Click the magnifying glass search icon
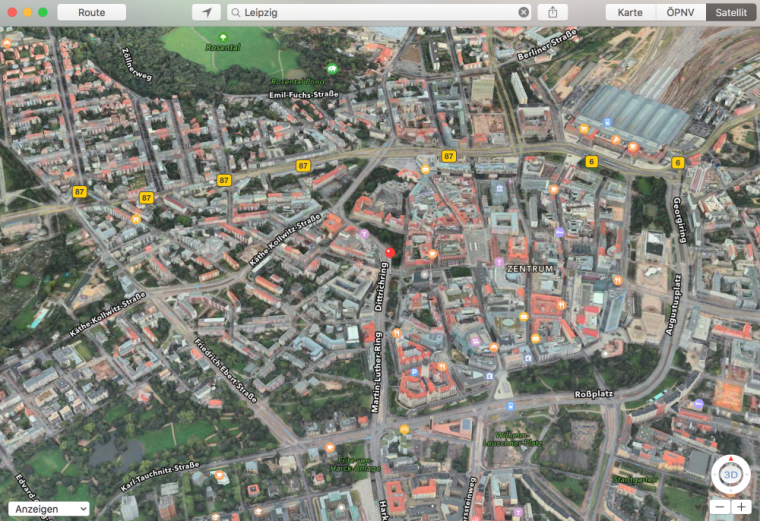760x521 pixels. pos(236,12)
